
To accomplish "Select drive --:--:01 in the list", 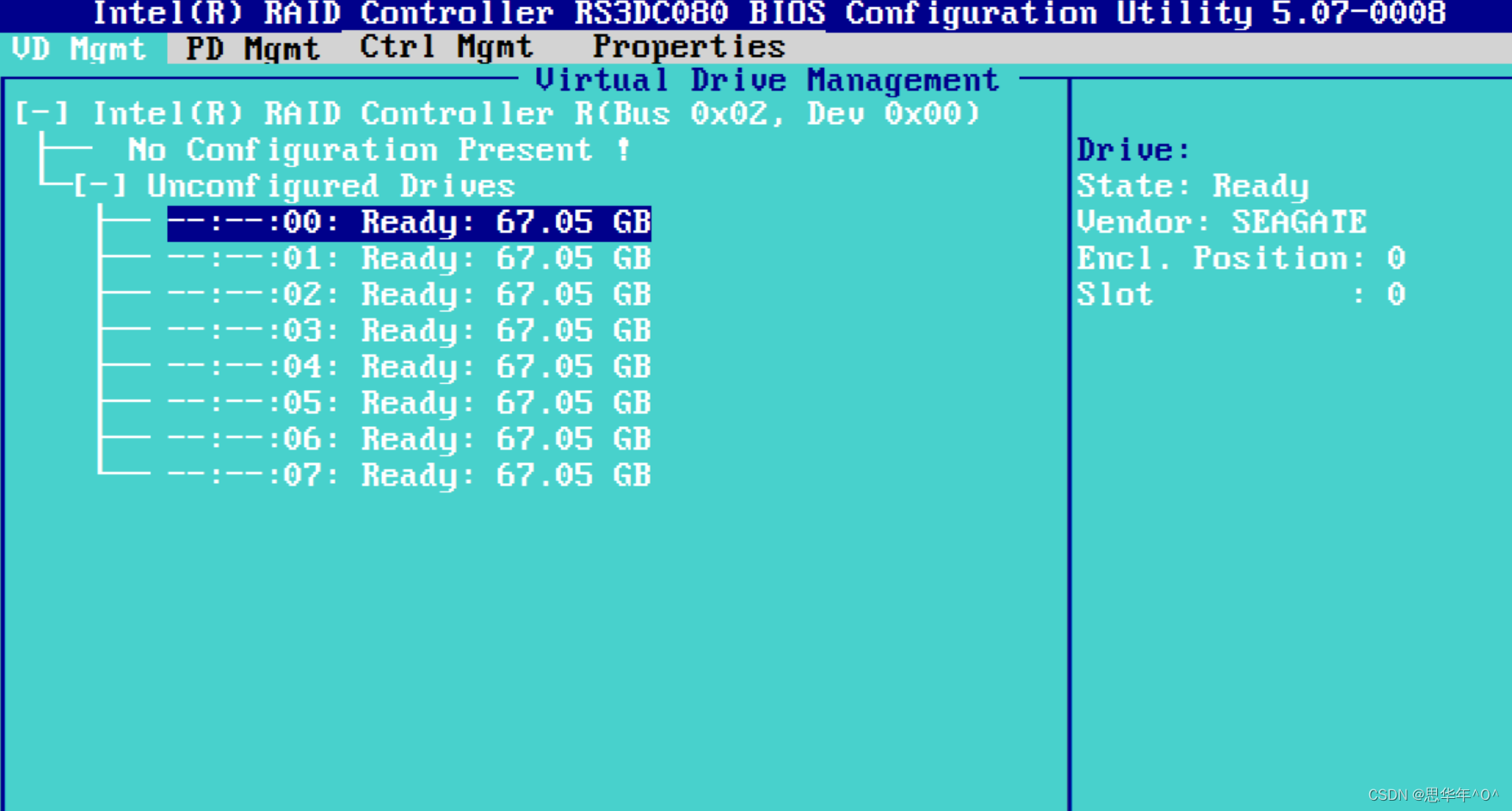I will point(410,258).
